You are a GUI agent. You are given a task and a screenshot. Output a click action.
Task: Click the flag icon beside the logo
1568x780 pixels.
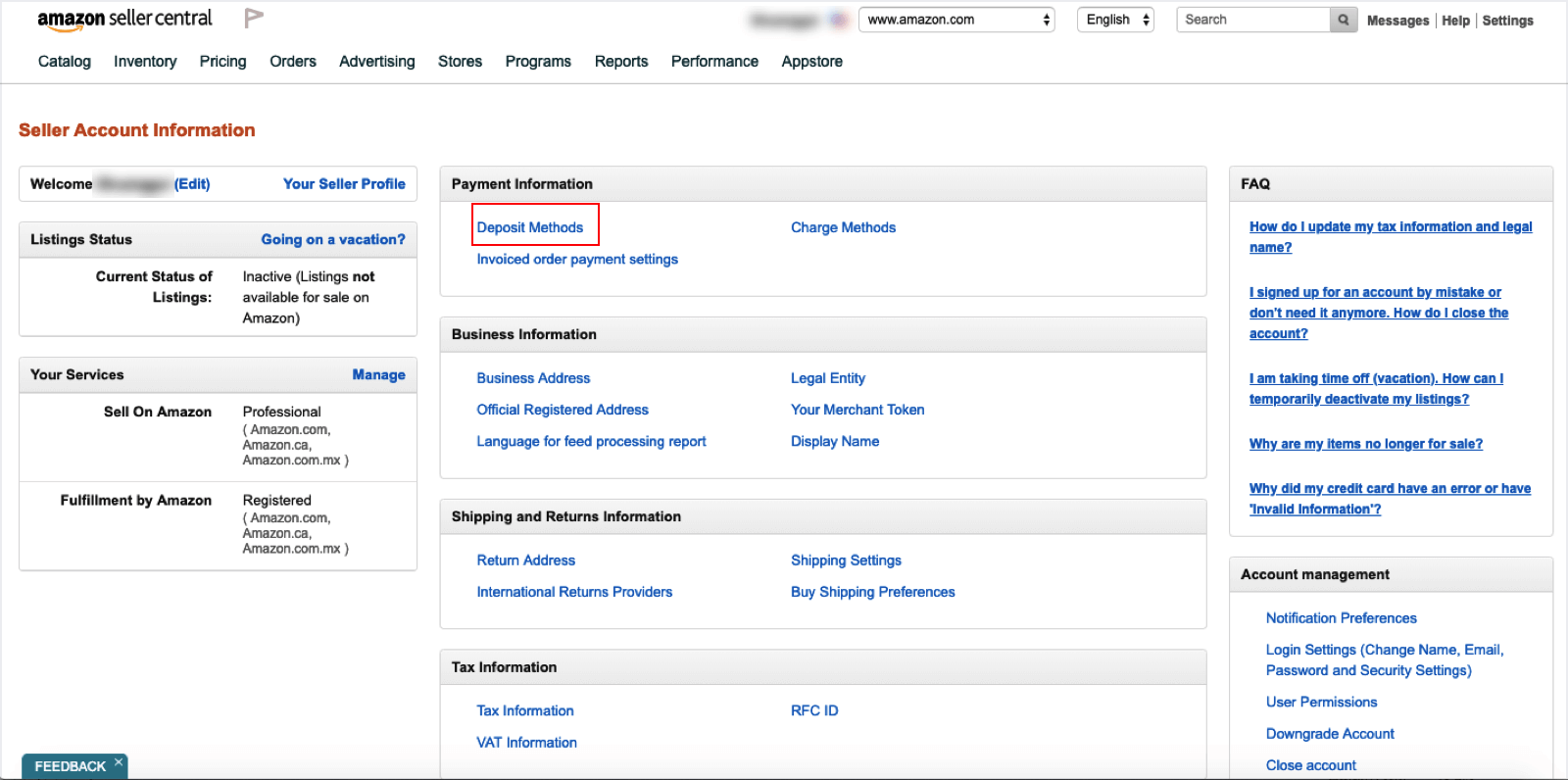[254, 18]
